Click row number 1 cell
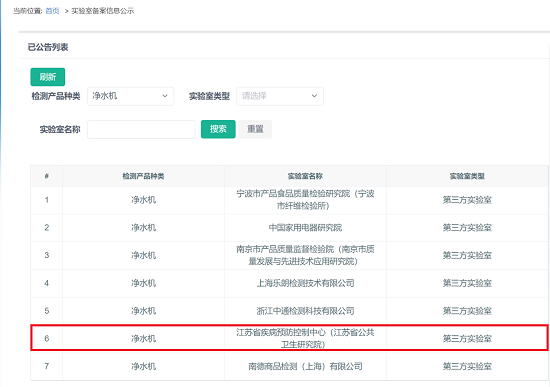The width and height of the screenshot is (550, 387). pos(47,200)
